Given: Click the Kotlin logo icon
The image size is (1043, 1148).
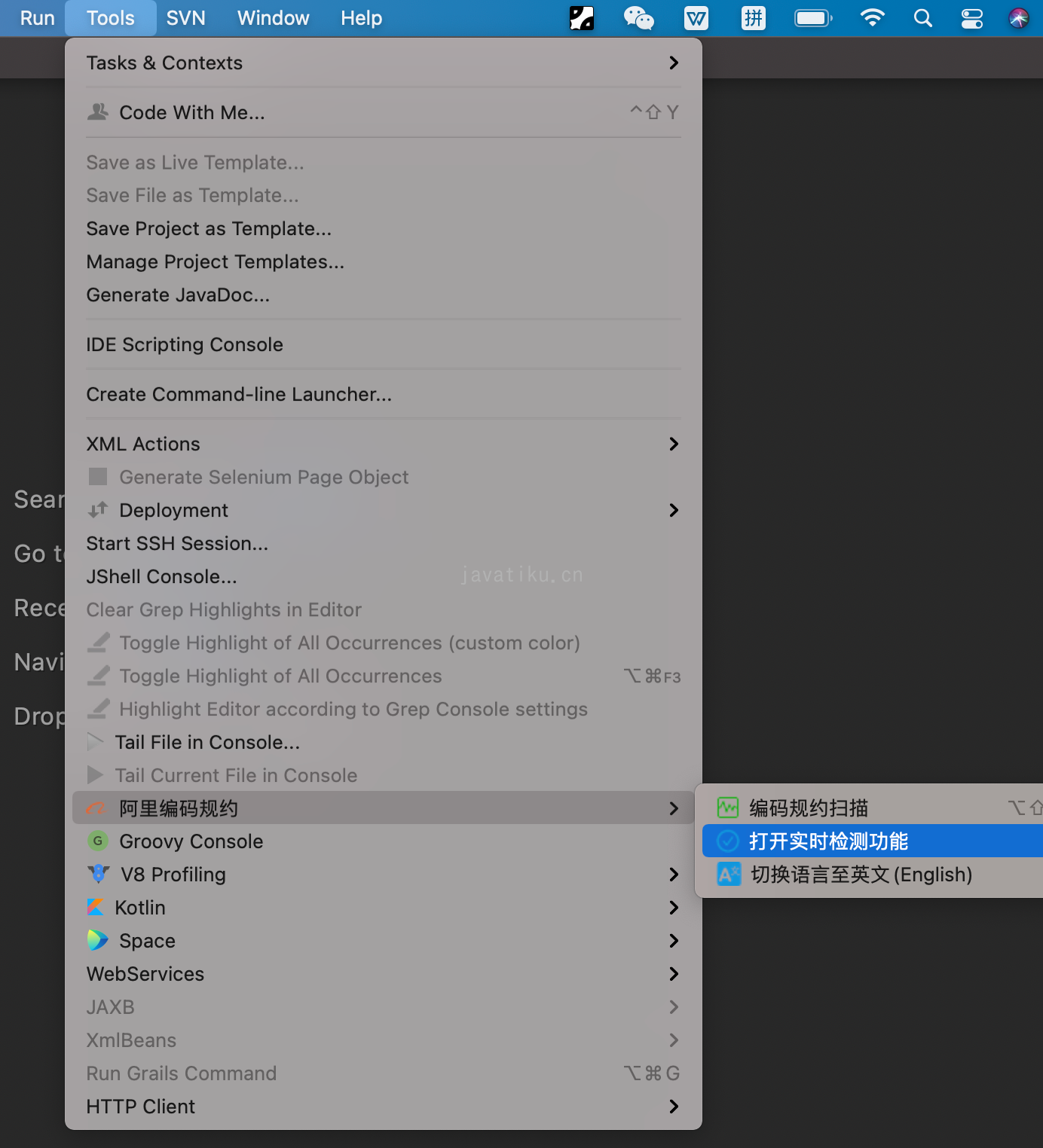Looking at the screenshot, I should 96,907.
